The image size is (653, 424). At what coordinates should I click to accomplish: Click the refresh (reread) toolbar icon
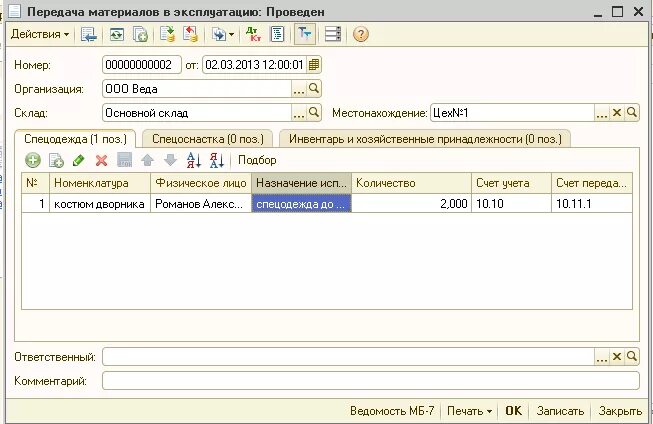tap(117, 34)
